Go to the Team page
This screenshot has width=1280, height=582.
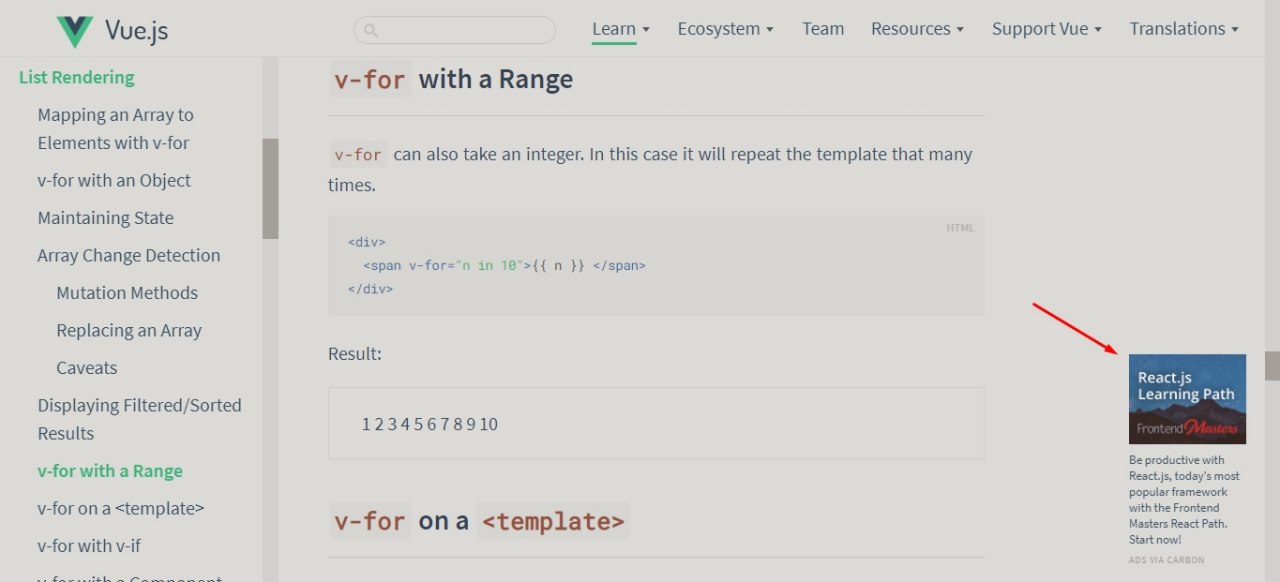point(823,29)
